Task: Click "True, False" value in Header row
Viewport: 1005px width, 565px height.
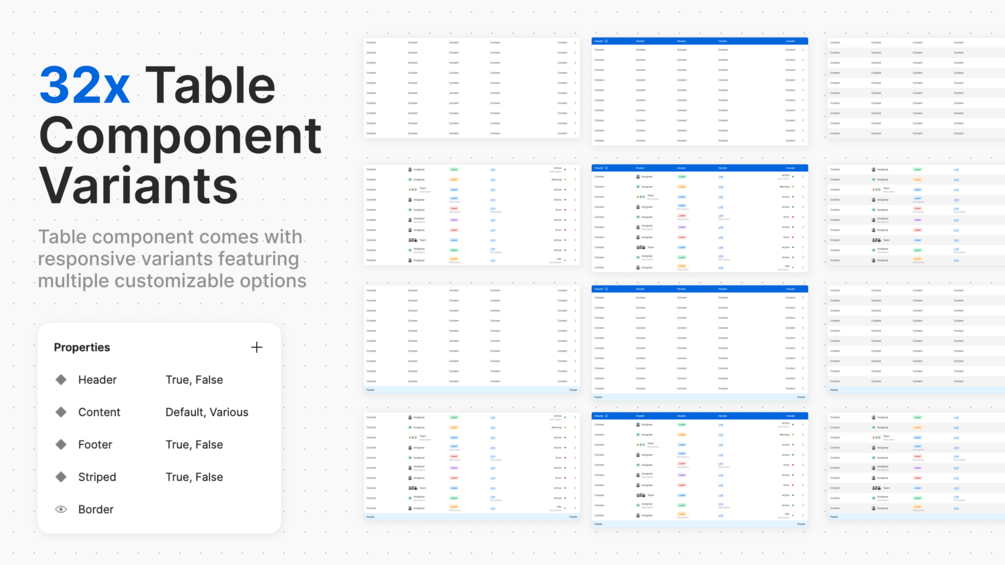Action: tap(194, 380)
